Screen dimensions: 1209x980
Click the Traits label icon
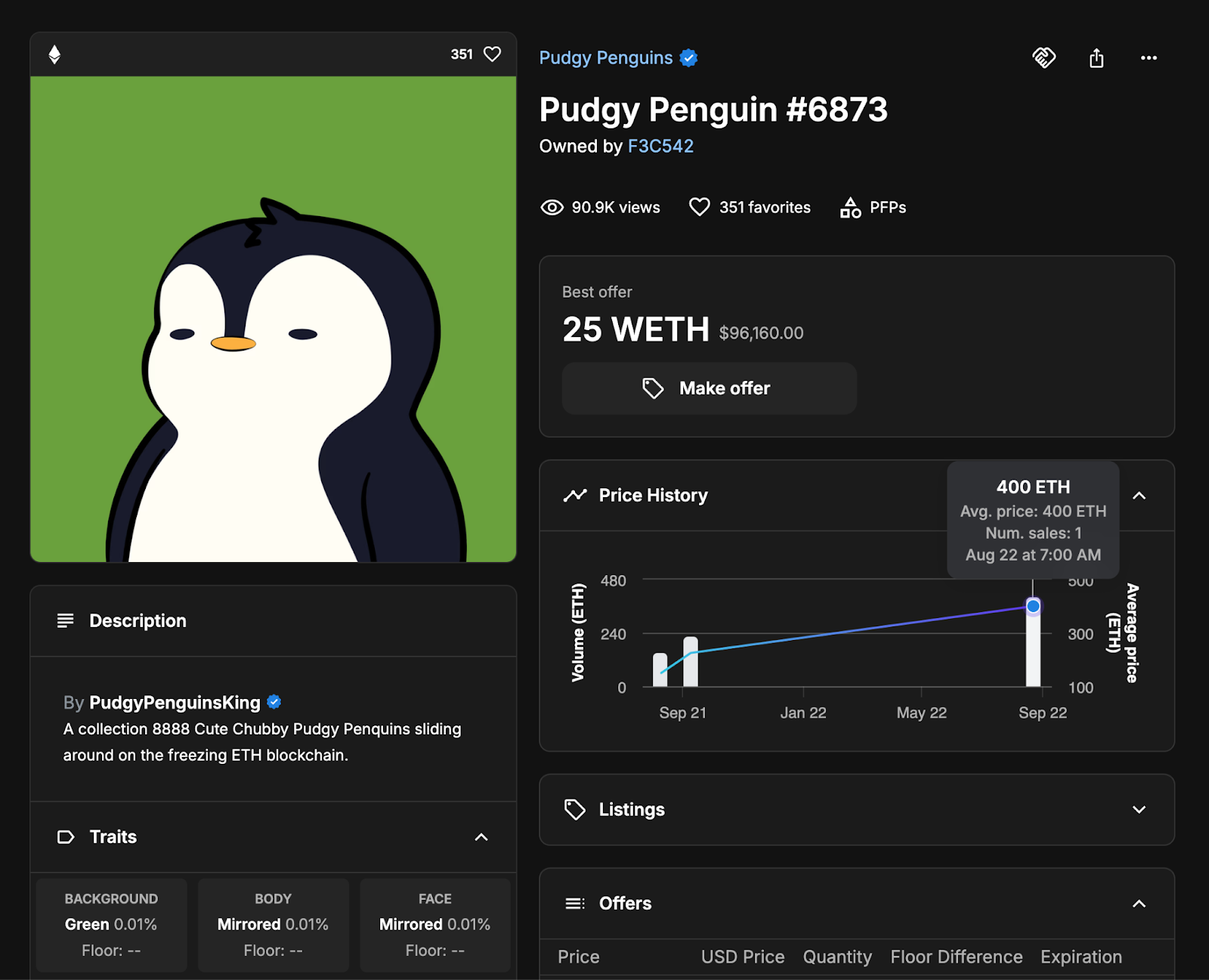pos(66,837)
